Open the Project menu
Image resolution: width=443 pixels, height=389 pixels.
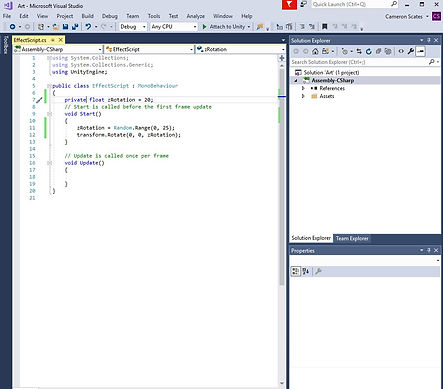pos(65,16)
